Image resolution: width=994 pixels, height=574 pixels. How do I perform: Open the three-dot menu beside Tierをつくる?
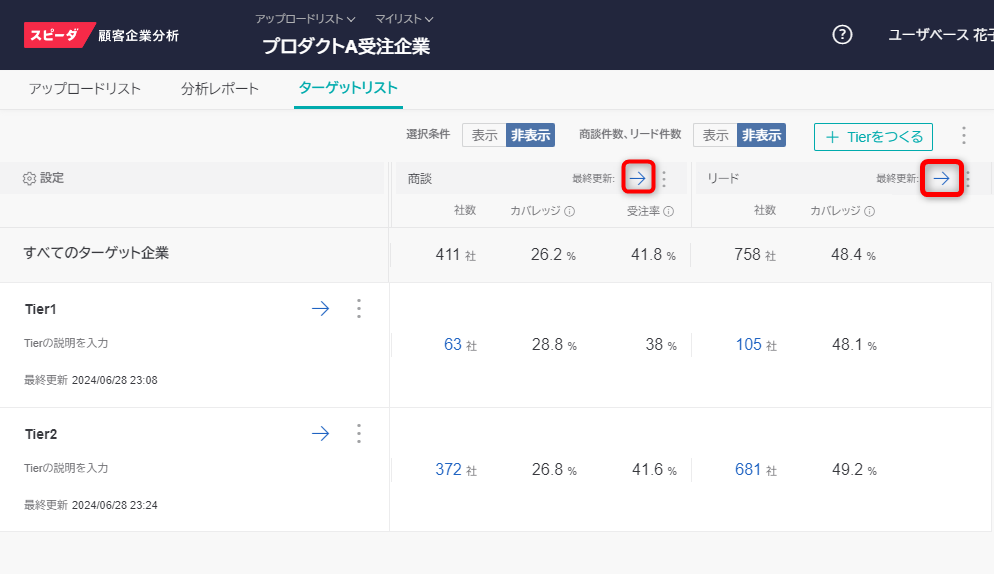(963, 136)
